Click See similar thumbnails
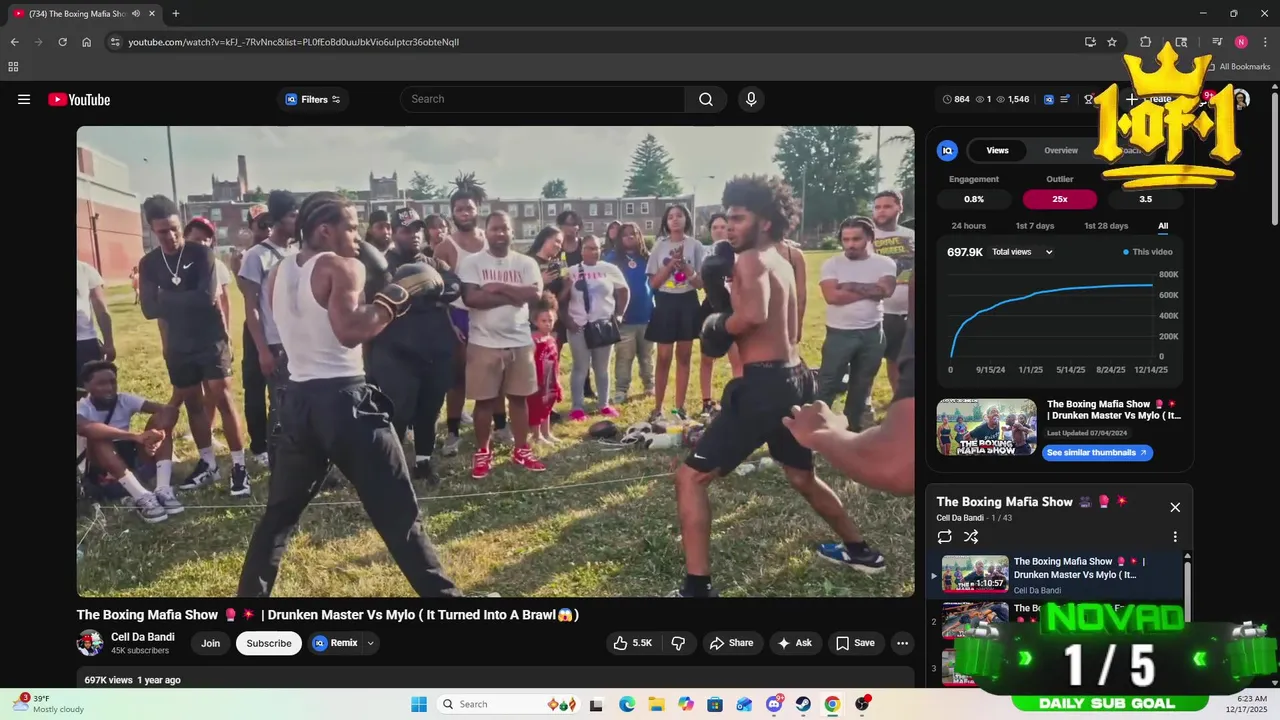The height and width of the screenshot is (720, 1280). [x=1098, y=453]
